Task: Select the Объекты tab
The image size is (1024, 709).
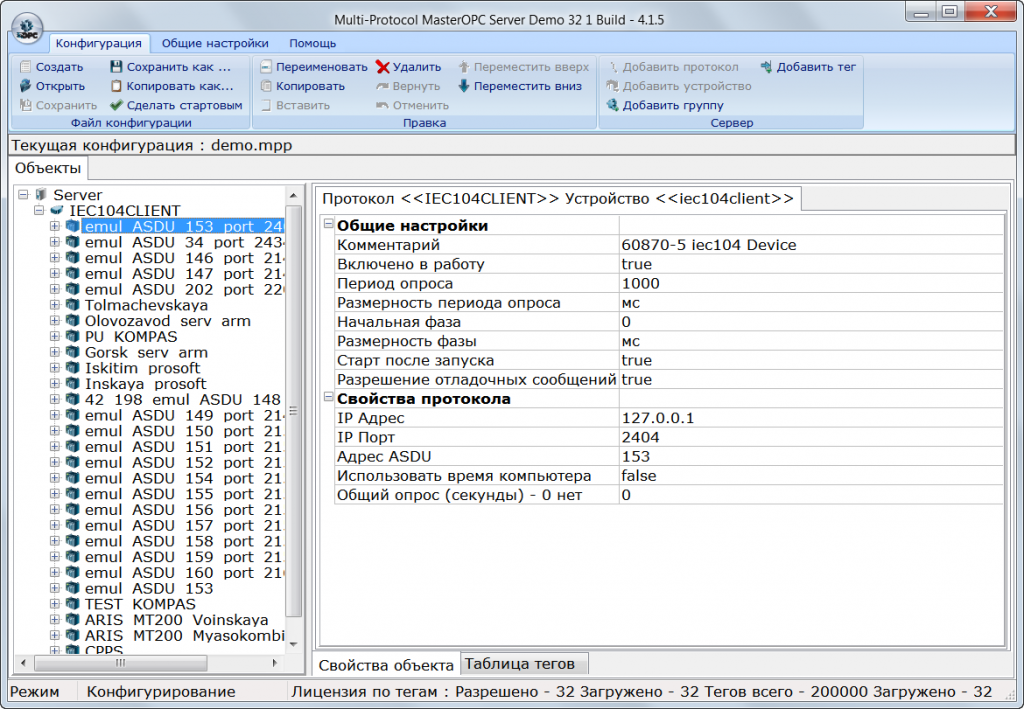Action: (48, 168)
